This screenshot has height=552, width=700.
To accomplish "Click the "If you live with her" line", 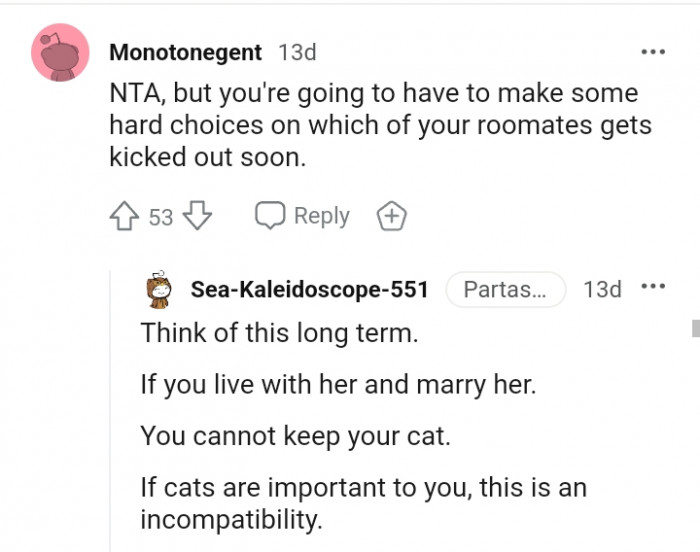I will click(x=338, y=385).
